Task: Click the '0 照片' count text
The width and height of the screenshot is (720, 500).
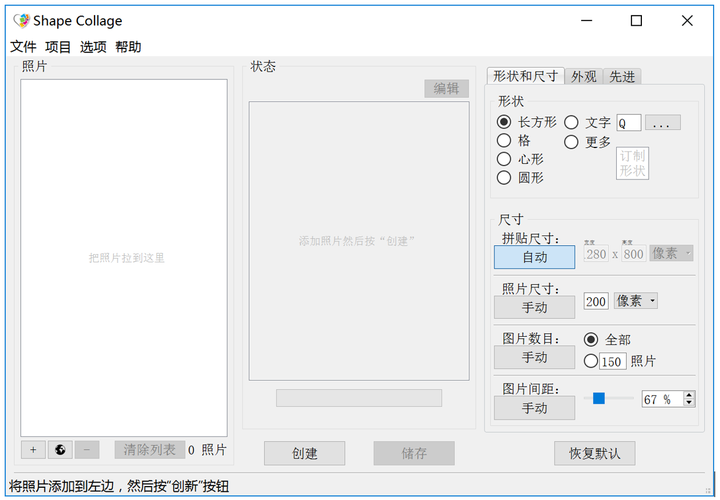Action: point(207,450)
